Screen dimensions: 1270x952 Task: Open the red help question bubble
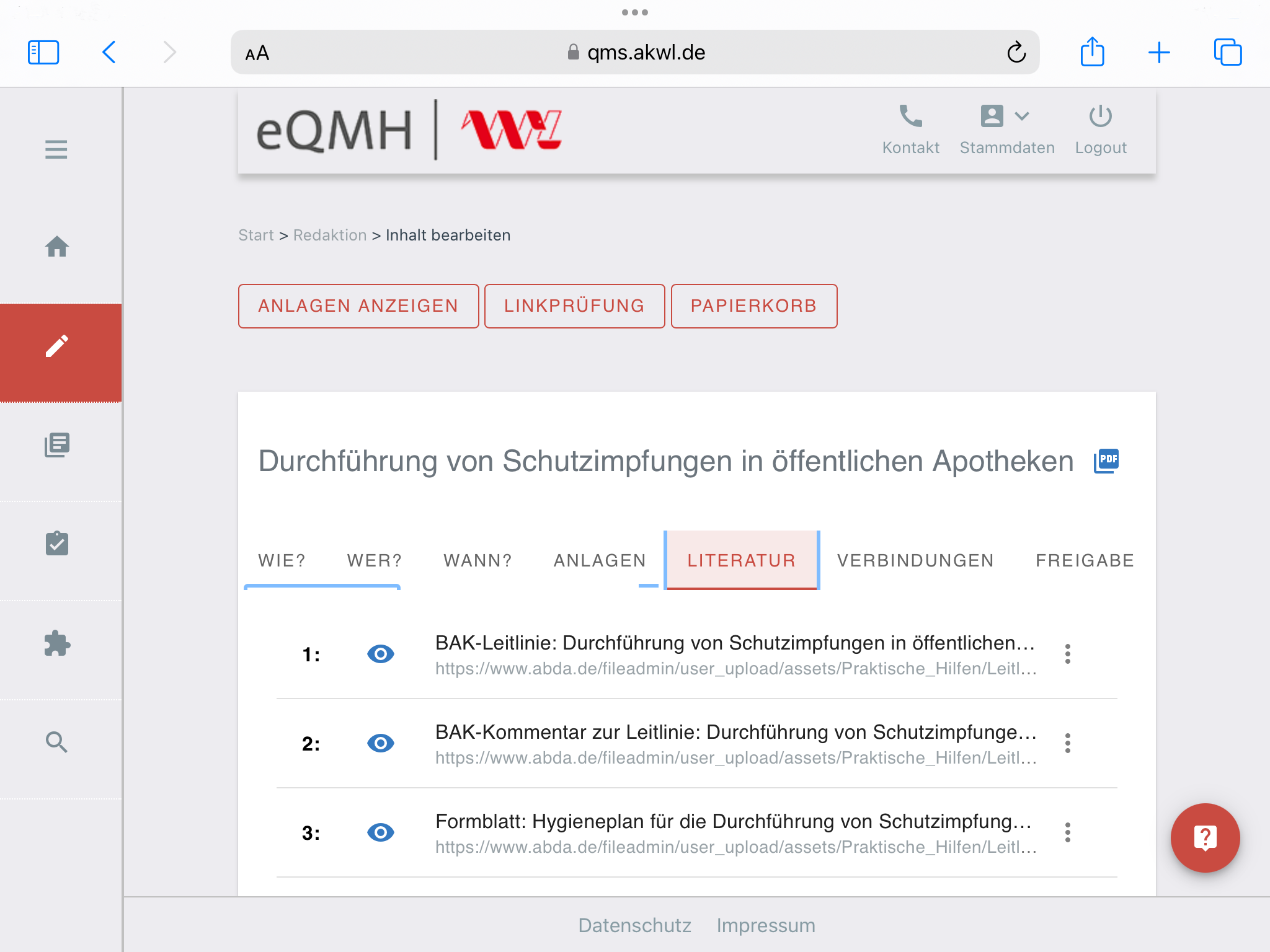coord(1205,838)
